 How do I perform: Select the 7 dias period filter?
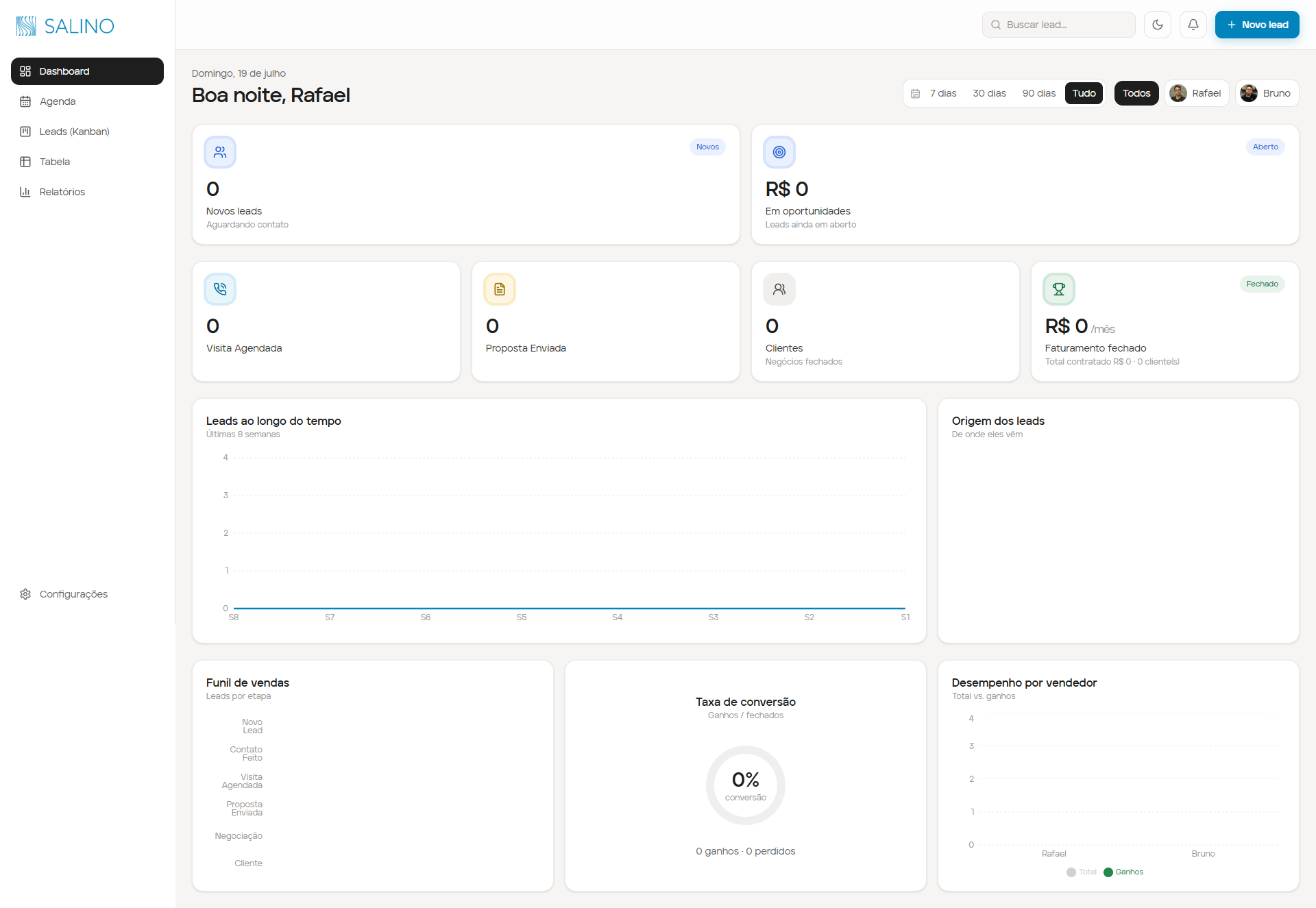[943, 93]
